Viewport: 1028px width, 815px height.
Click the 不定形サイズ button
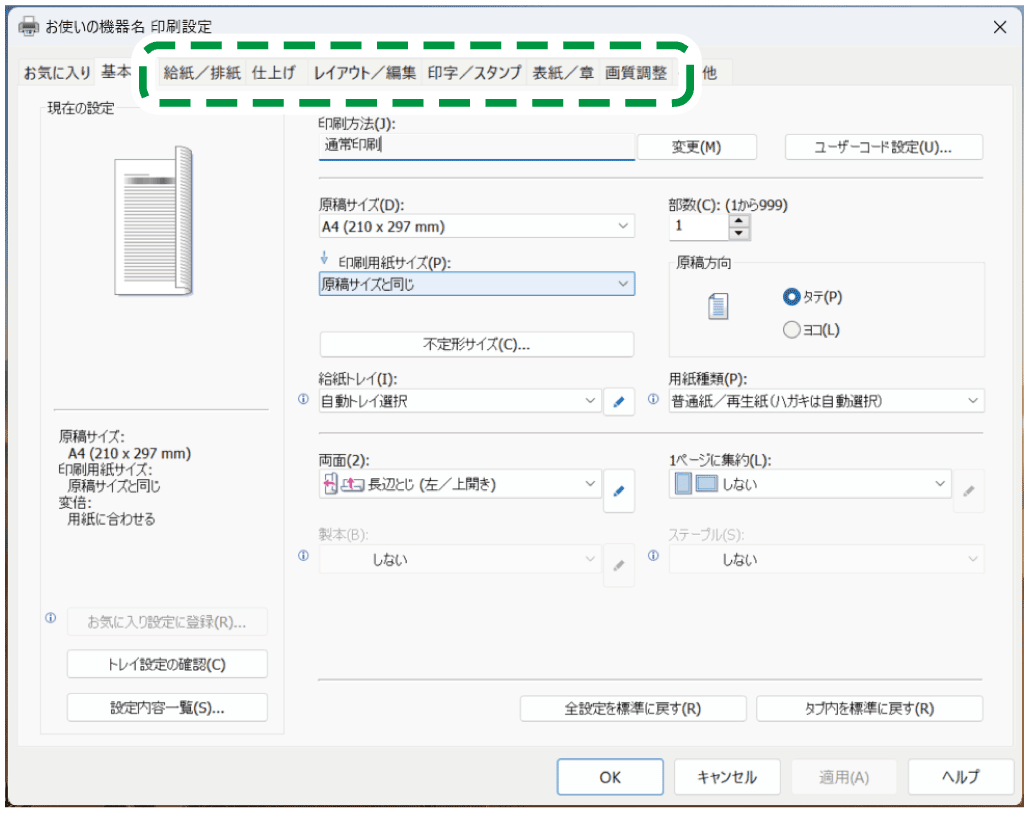coord(476,344)
